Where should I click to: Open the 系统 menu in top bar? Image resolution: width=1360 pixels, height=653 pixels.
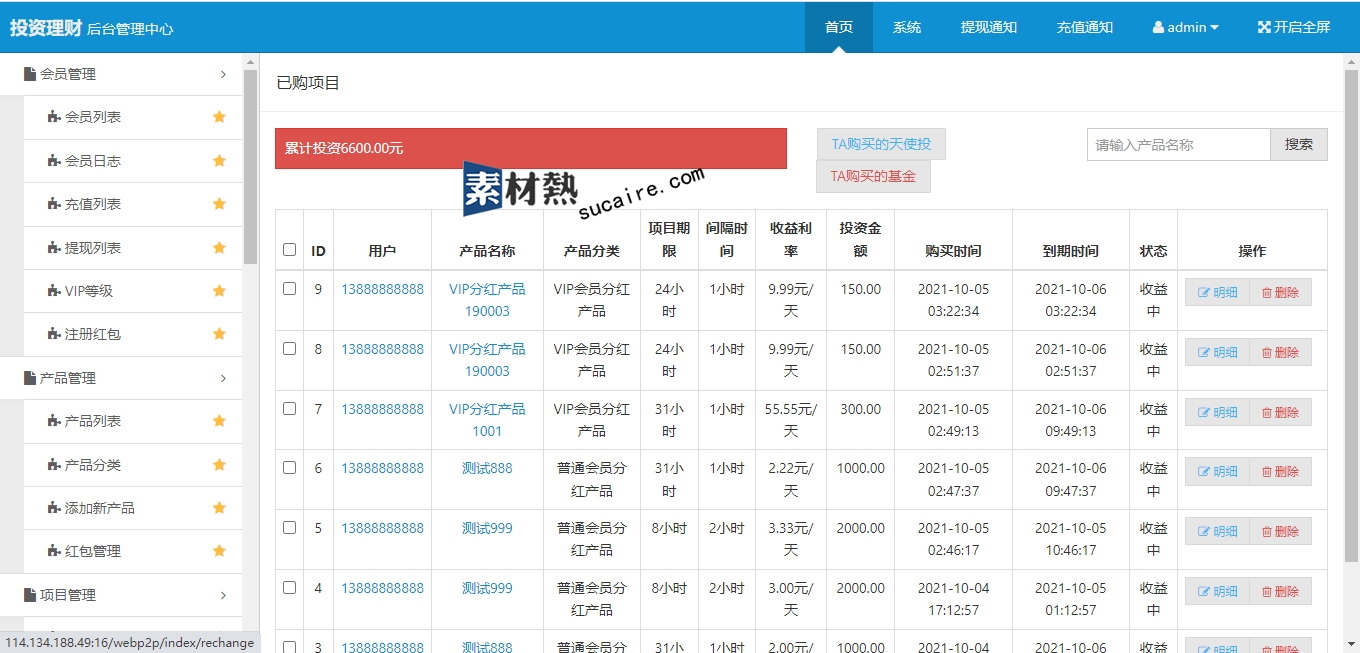907,27
